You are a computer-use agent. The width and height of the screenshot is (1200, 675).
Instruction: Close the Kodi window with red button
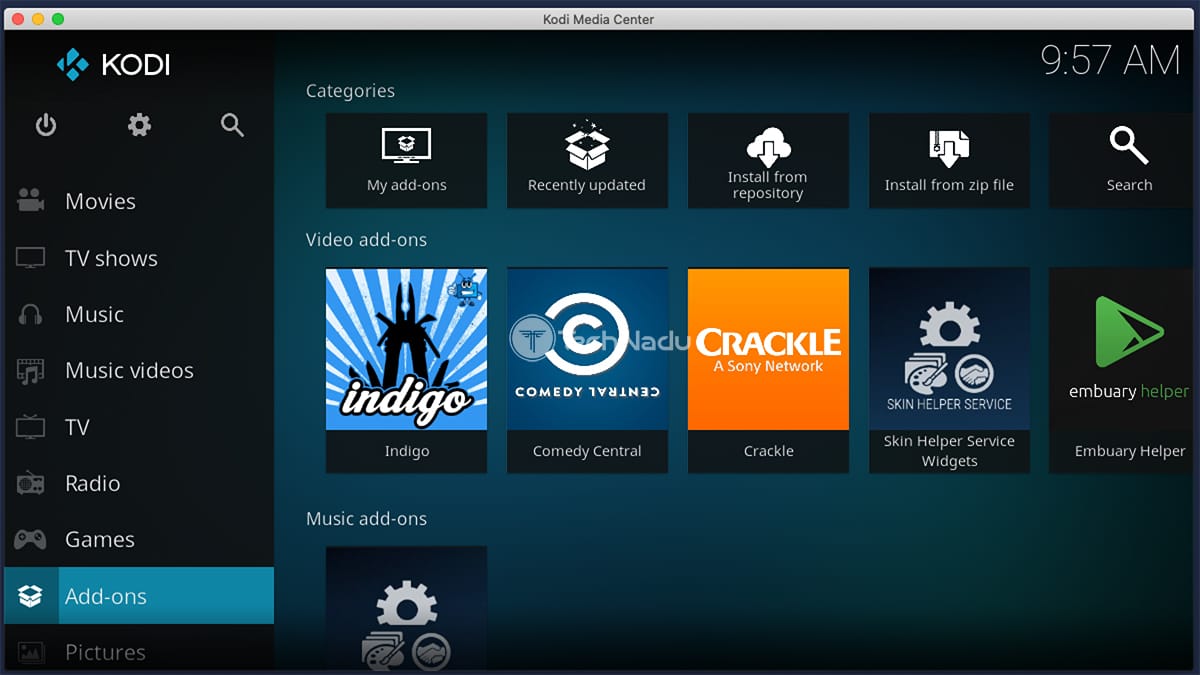pos(19,19)
